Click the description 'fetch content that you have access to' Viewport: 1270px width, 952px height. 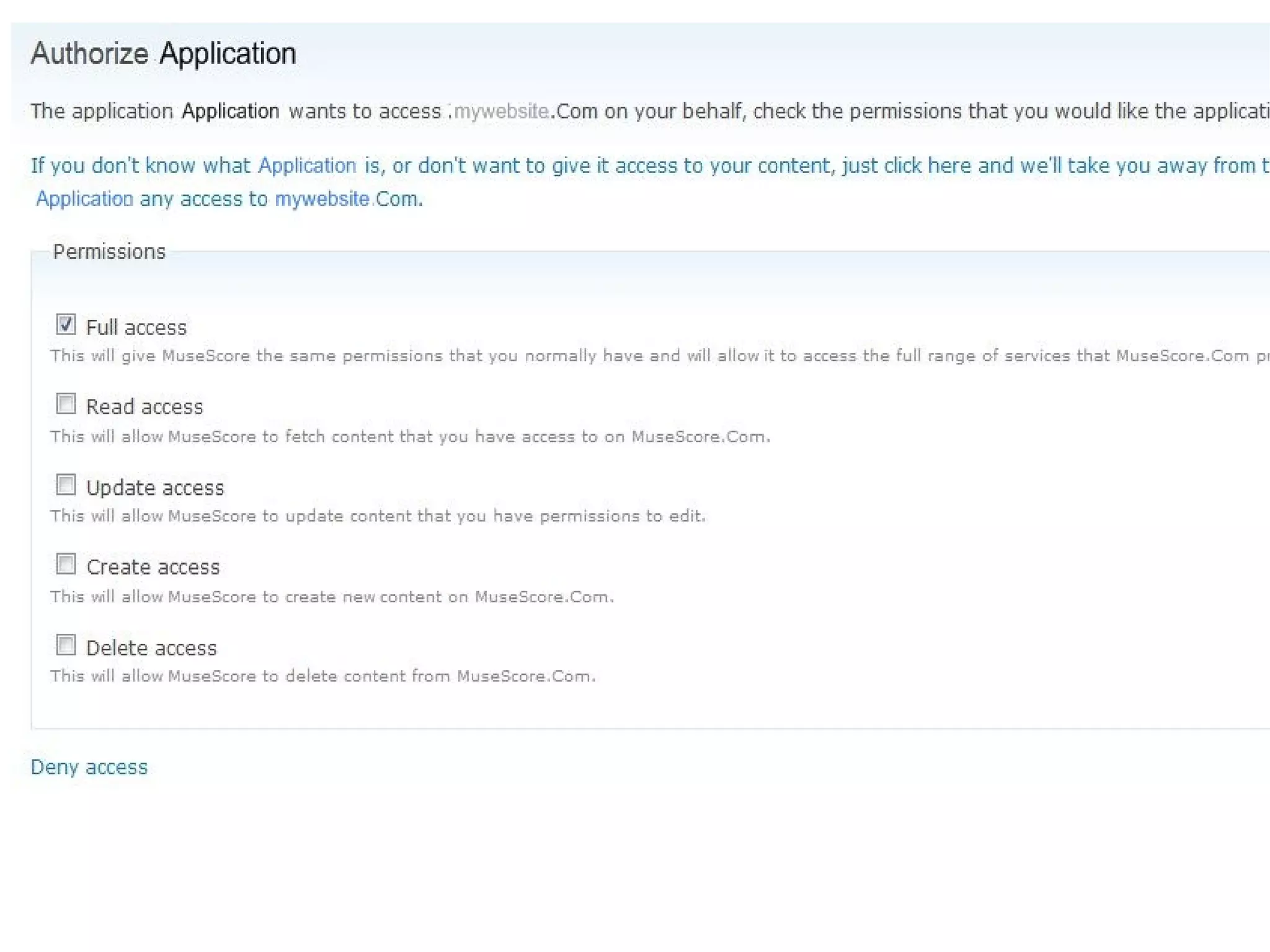(x=411, y=437)
